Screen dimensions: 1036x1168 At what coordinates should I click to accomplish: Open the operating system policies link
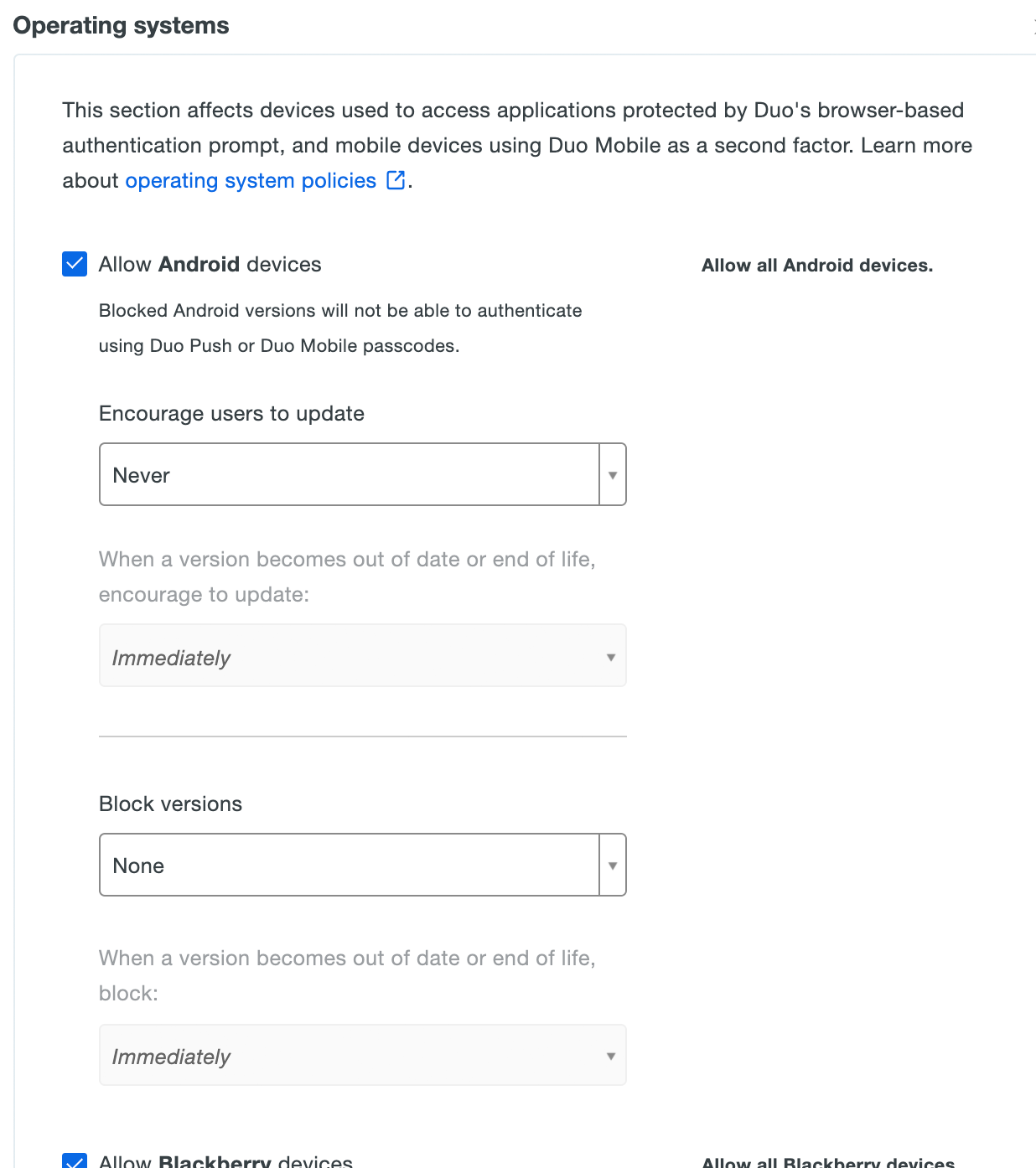250,181
